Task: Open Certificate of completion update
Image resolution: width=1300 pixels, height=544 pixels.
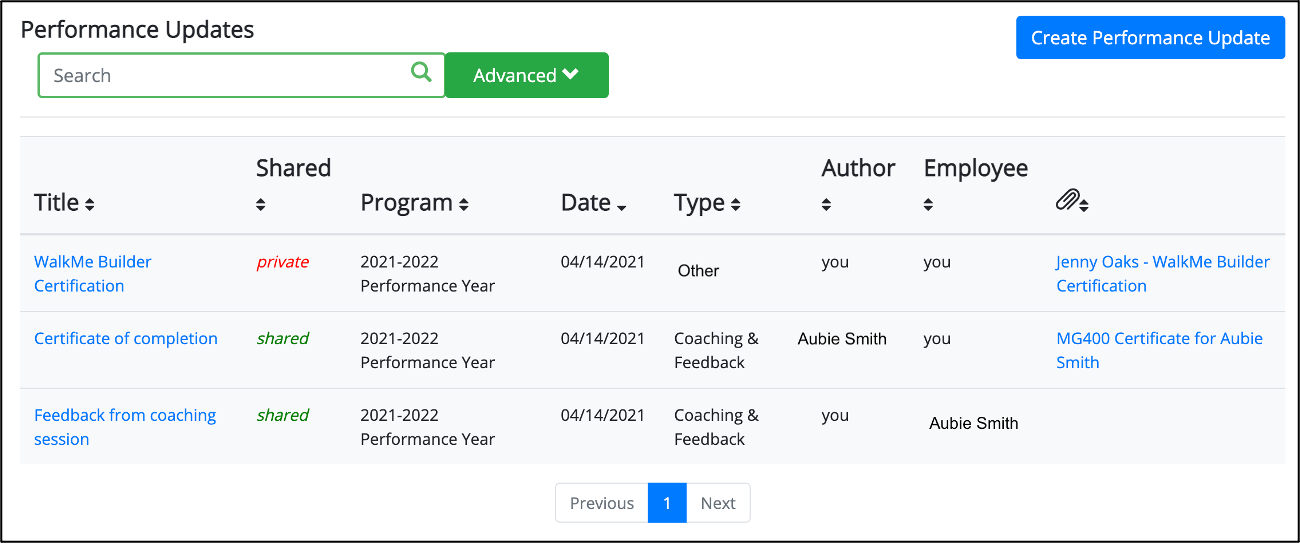Action: [x=126, y=338]
